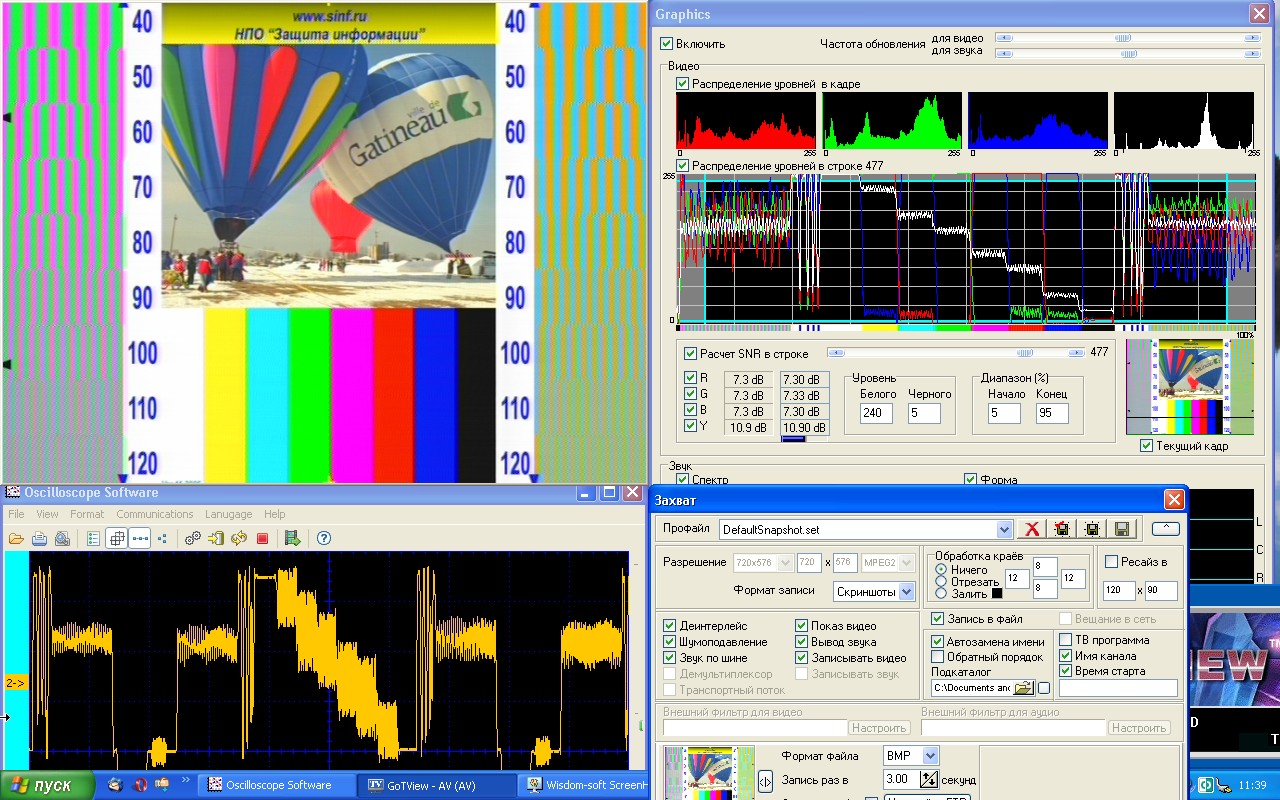Image resolution: width=1280 pixels, height=800 pixels.
Task: Open the Формат файла BMP dropdown
Action: (931, 756)
